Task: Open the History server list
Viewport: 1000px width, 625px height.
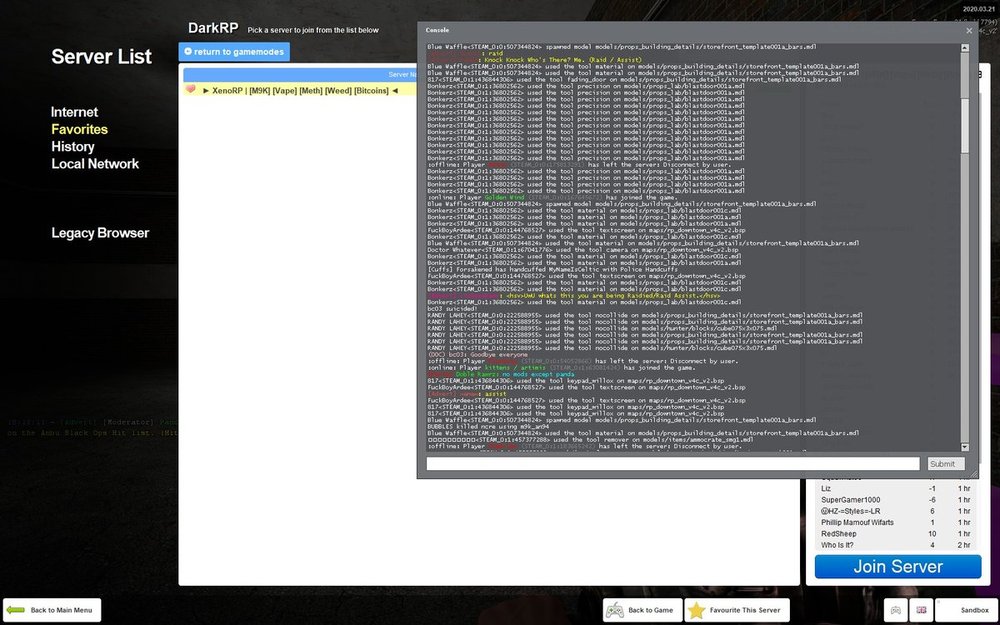Action: 73,147
